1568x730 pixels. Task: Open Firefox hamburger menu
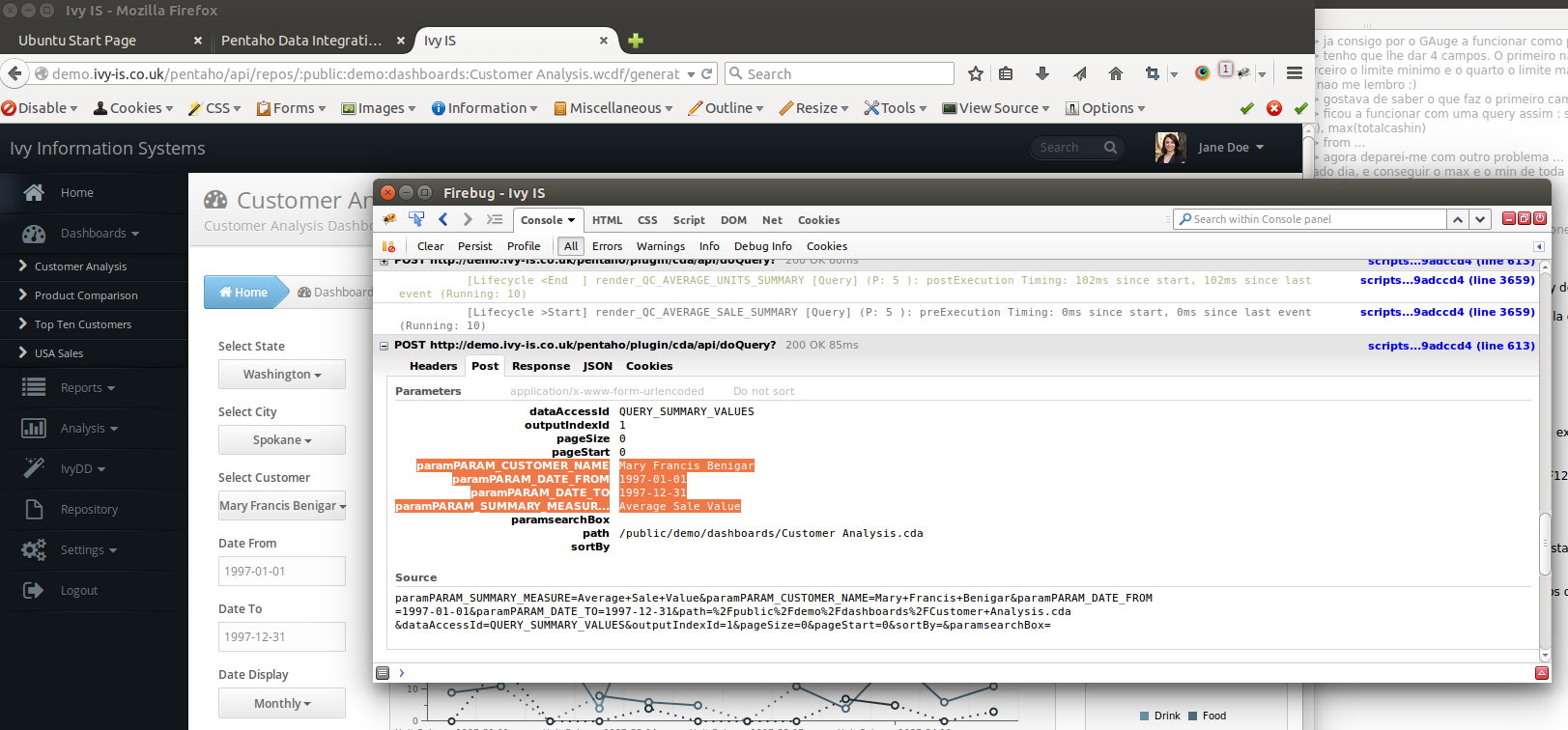pyautogui.click(x=1295, y=73)
